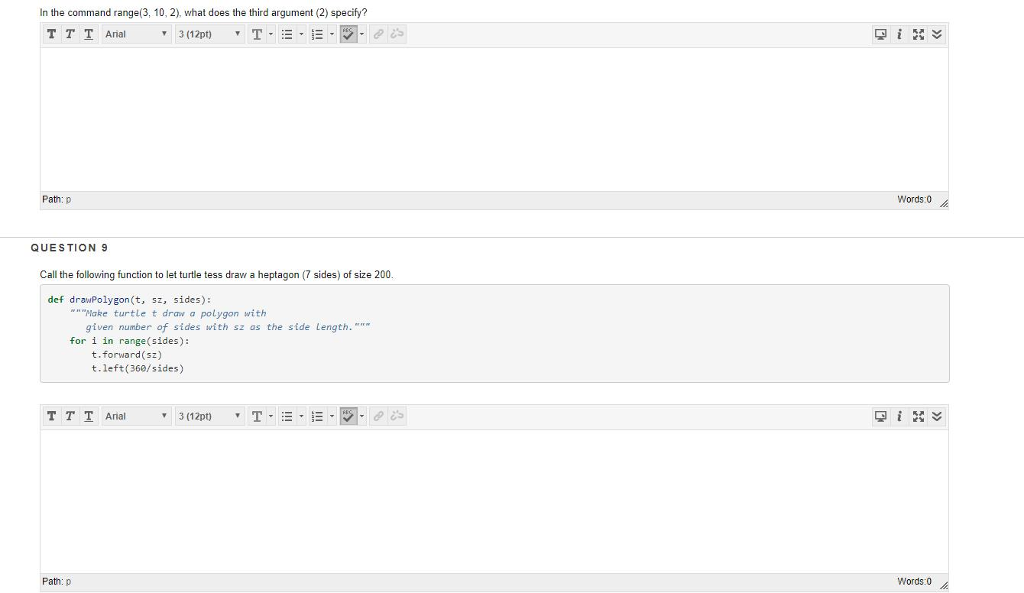Click preview monitor icon in range question editor

(x=880, y=34)
